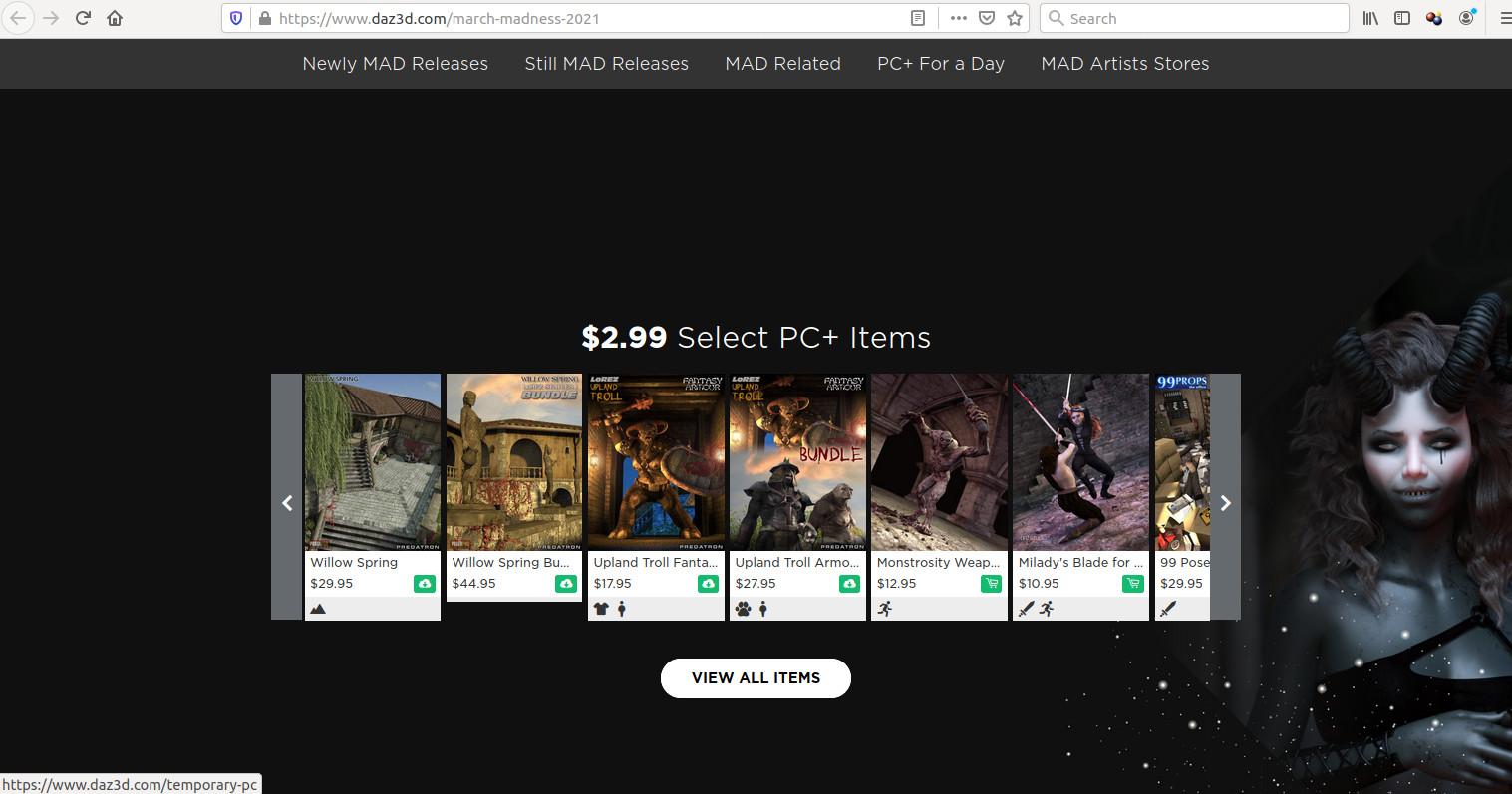Open the Upland Troll Bundle thumbnail image

coord(797,462)
